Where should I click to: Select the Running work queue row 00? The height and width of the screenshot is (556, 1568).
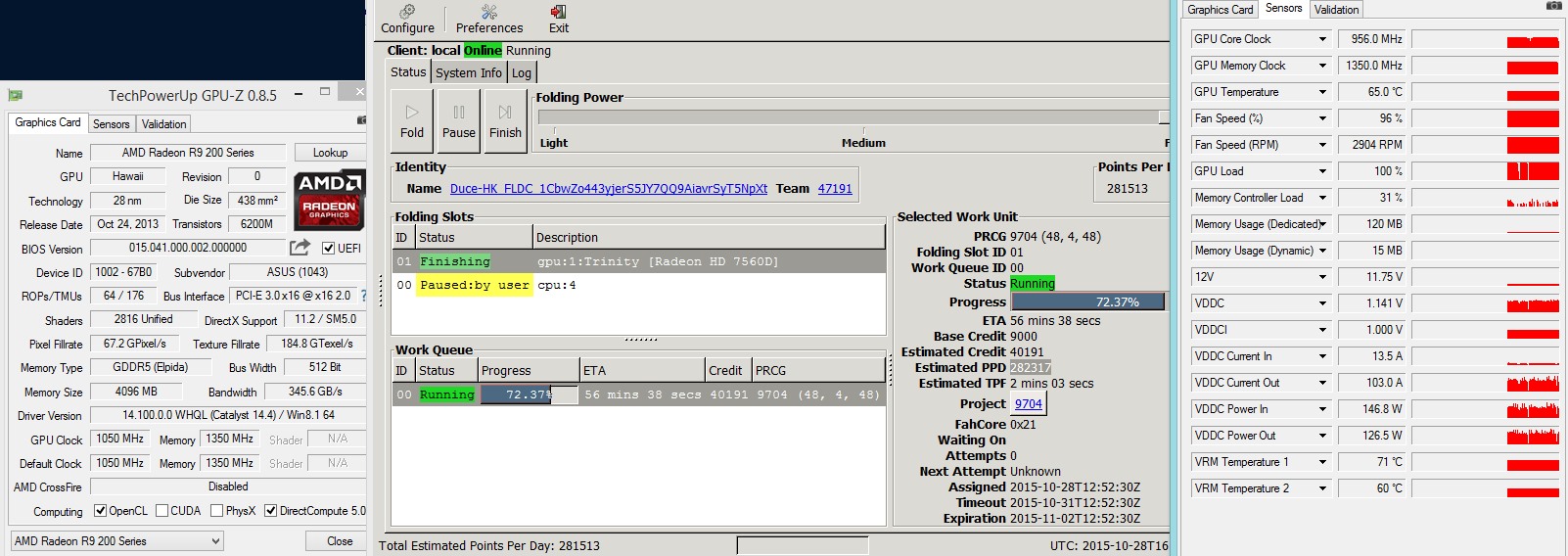[638, 394]
